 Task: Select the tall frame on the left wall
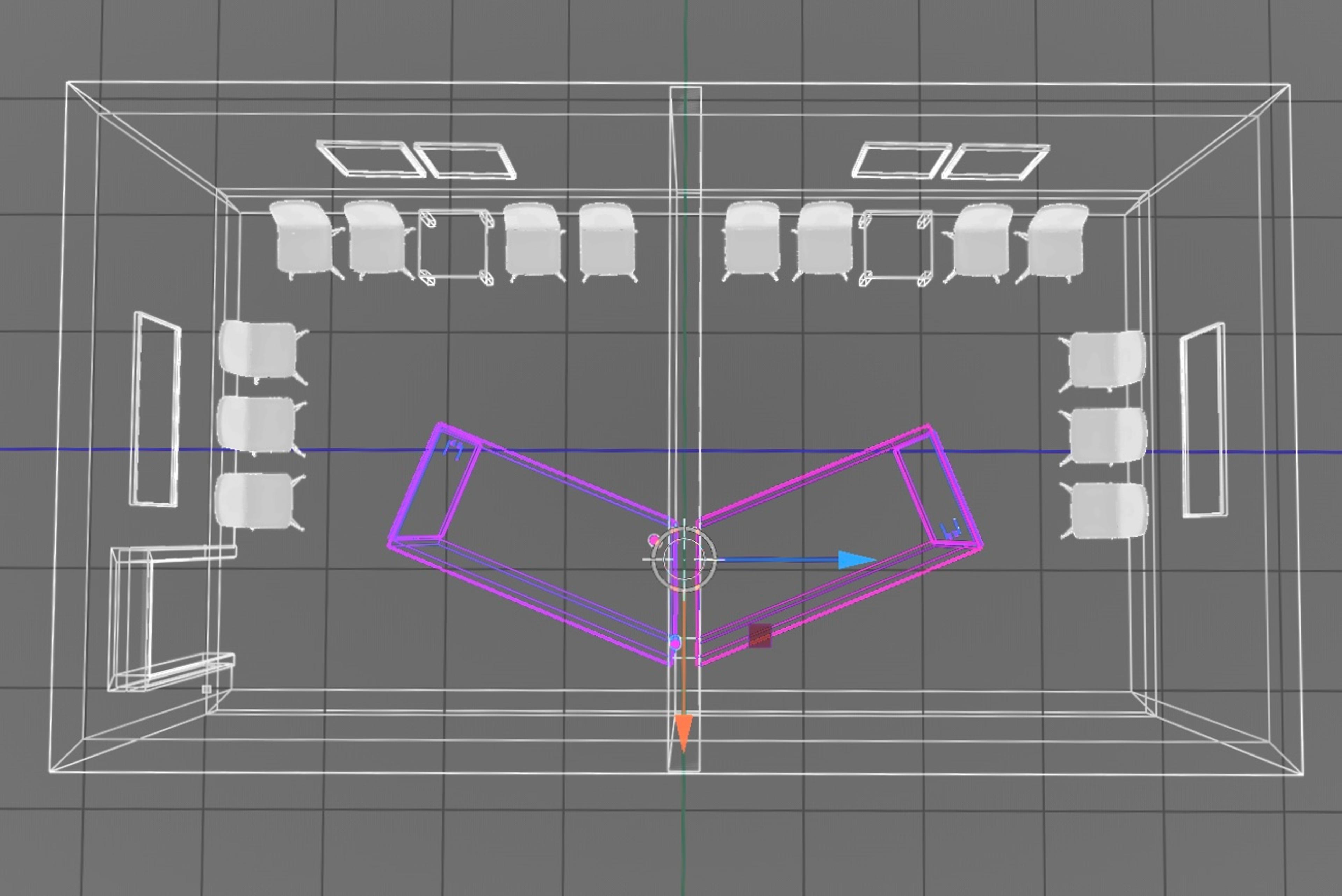pyautogui.click(x=156, y=410)
